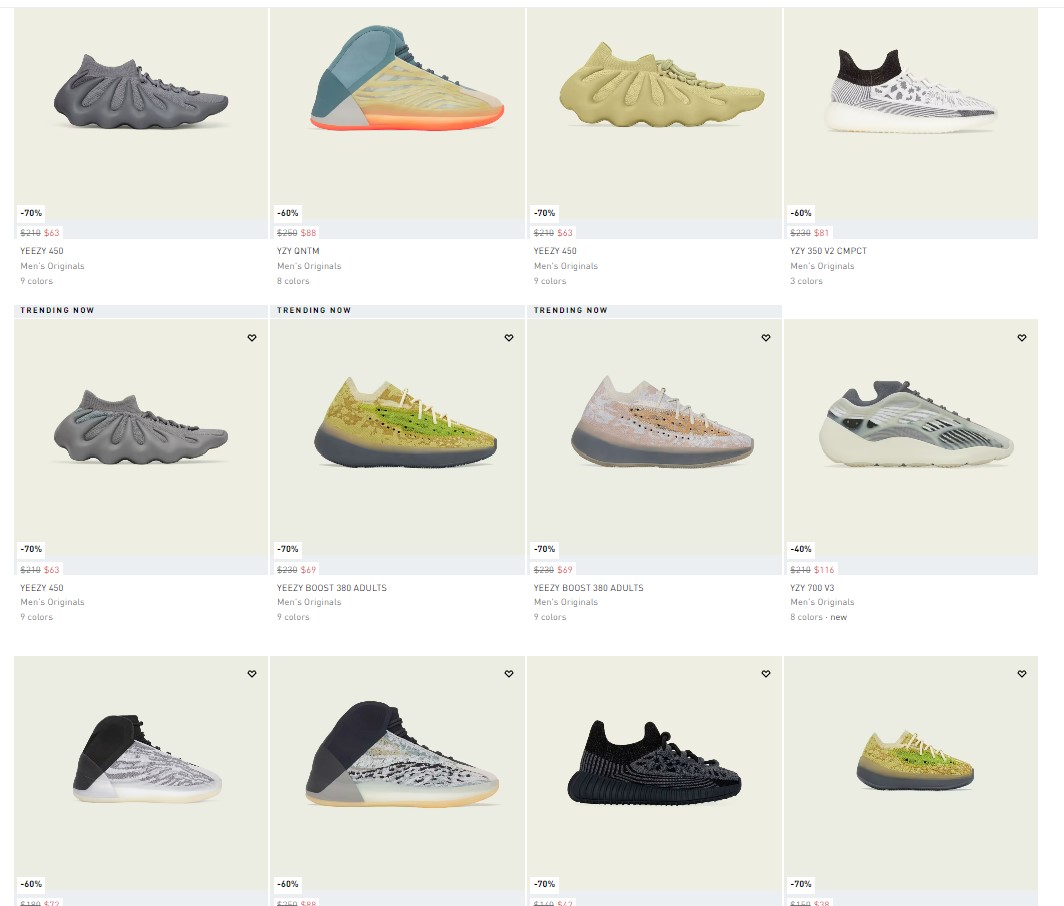Click wishlist heart on pink YEEZY BOOST 380
1064x906 pixels.
765,338
